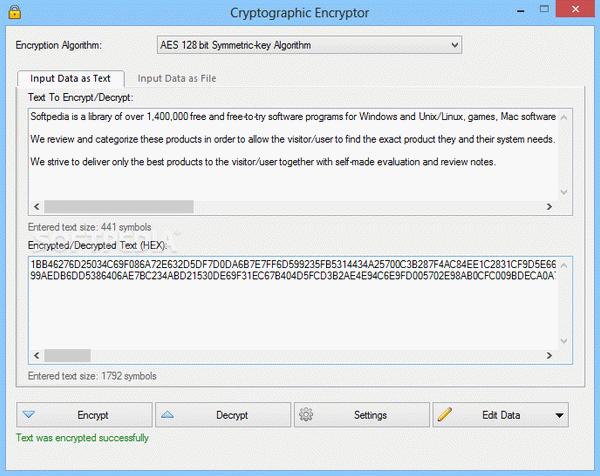Viewport: 600px width, 476px height.
Task: Click right arrow of input text horizontal scrollbar
Action: (x=549, y=207)
